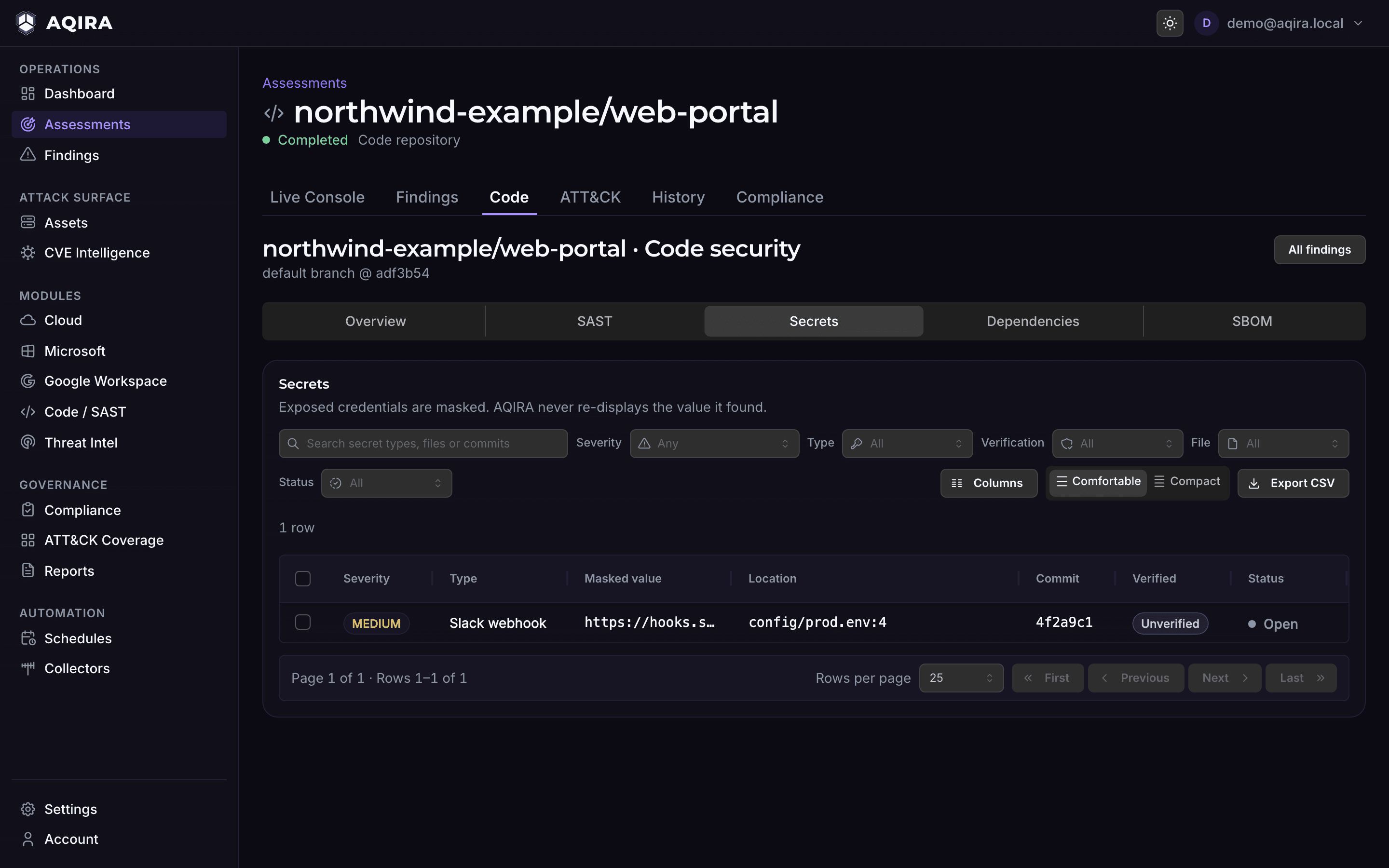Click the Collectors antenna icon

tap(27, 668)
